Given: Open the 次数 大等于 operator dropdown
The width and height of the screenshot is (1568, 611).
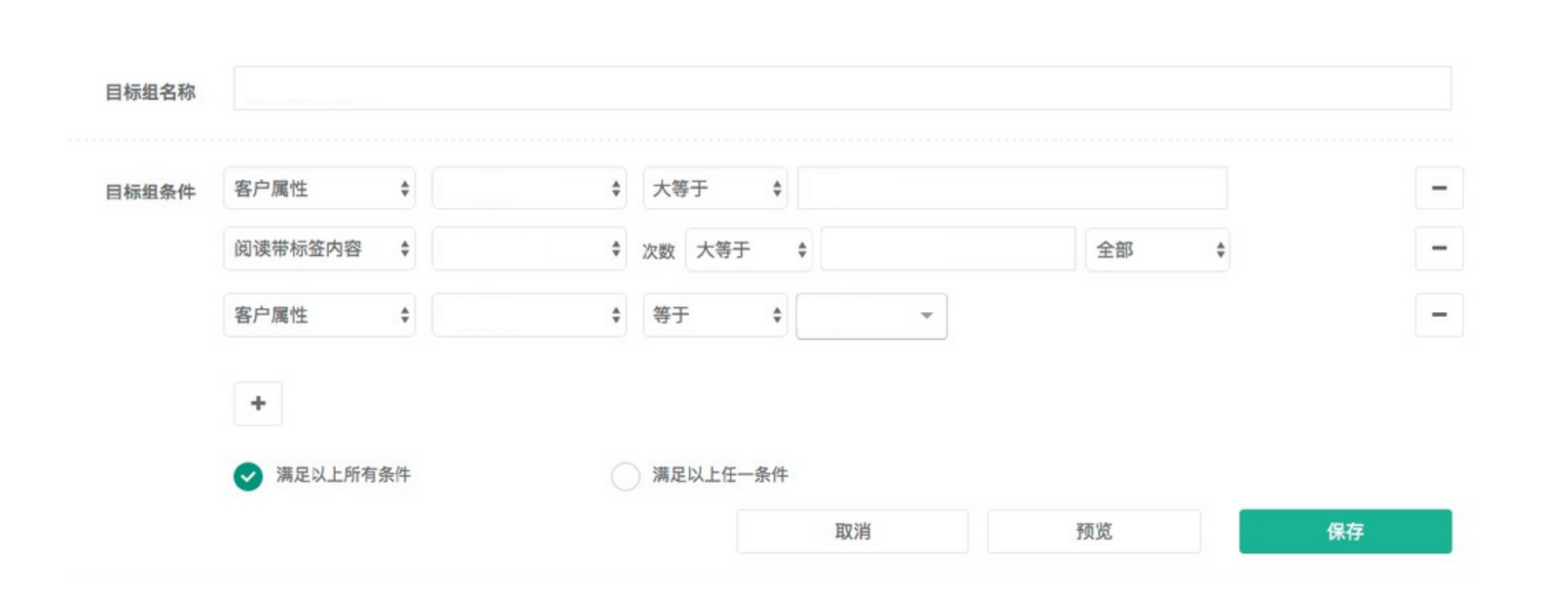Looking at the screenshot, I should [749, 249].
